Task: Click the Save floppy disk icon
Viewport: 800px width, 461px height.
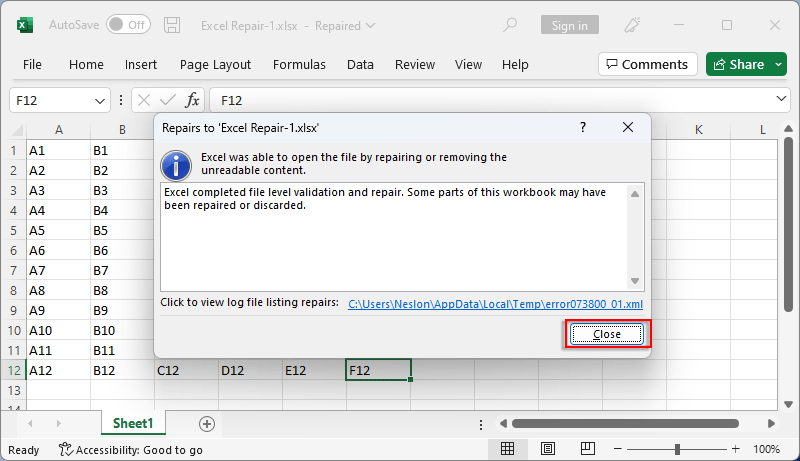Action: pos(172,25)
